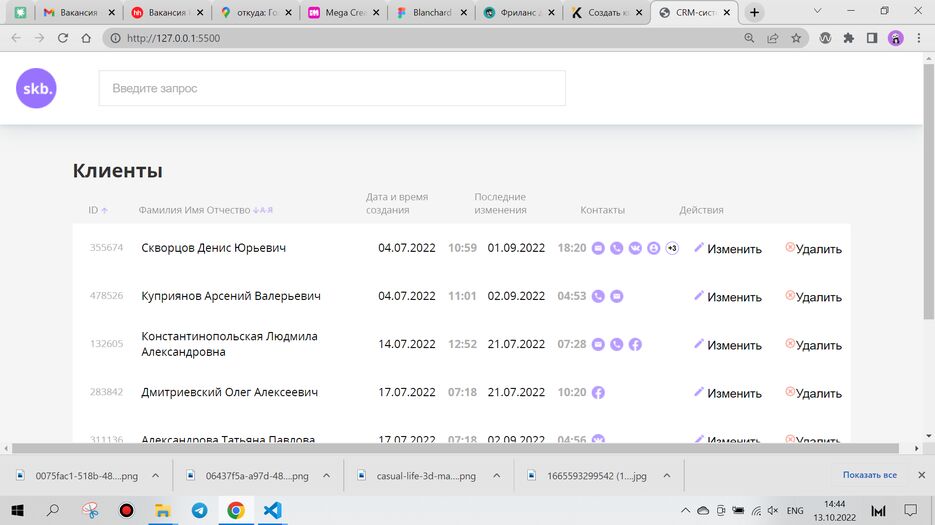
Task: Click 'Изменить' for Скворцов Денис Юрьевич
Action: tap(728, 249)
